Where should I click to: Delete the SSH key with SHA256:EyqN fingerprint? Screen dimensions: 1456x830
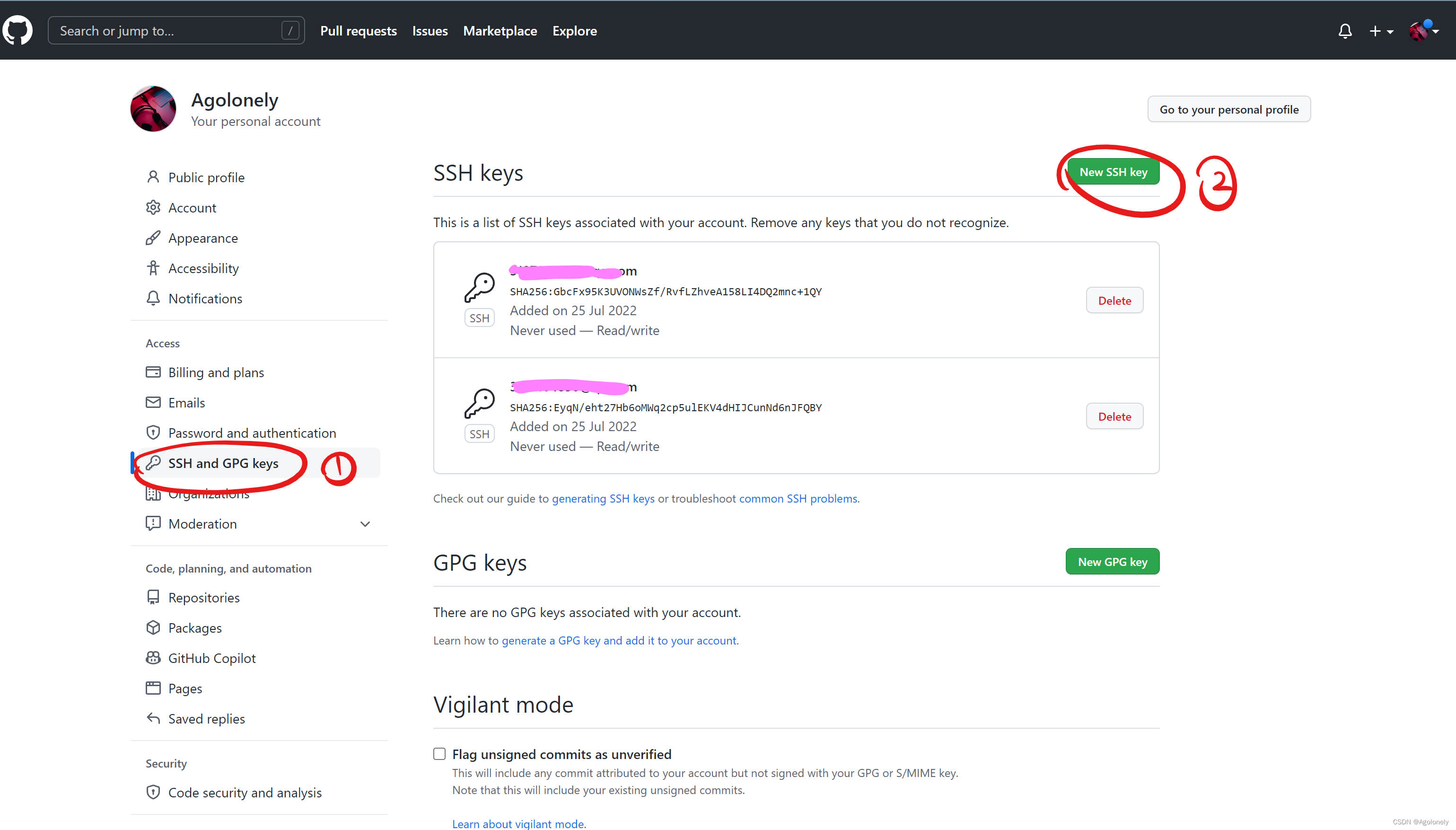click(x=1114, y=416)
